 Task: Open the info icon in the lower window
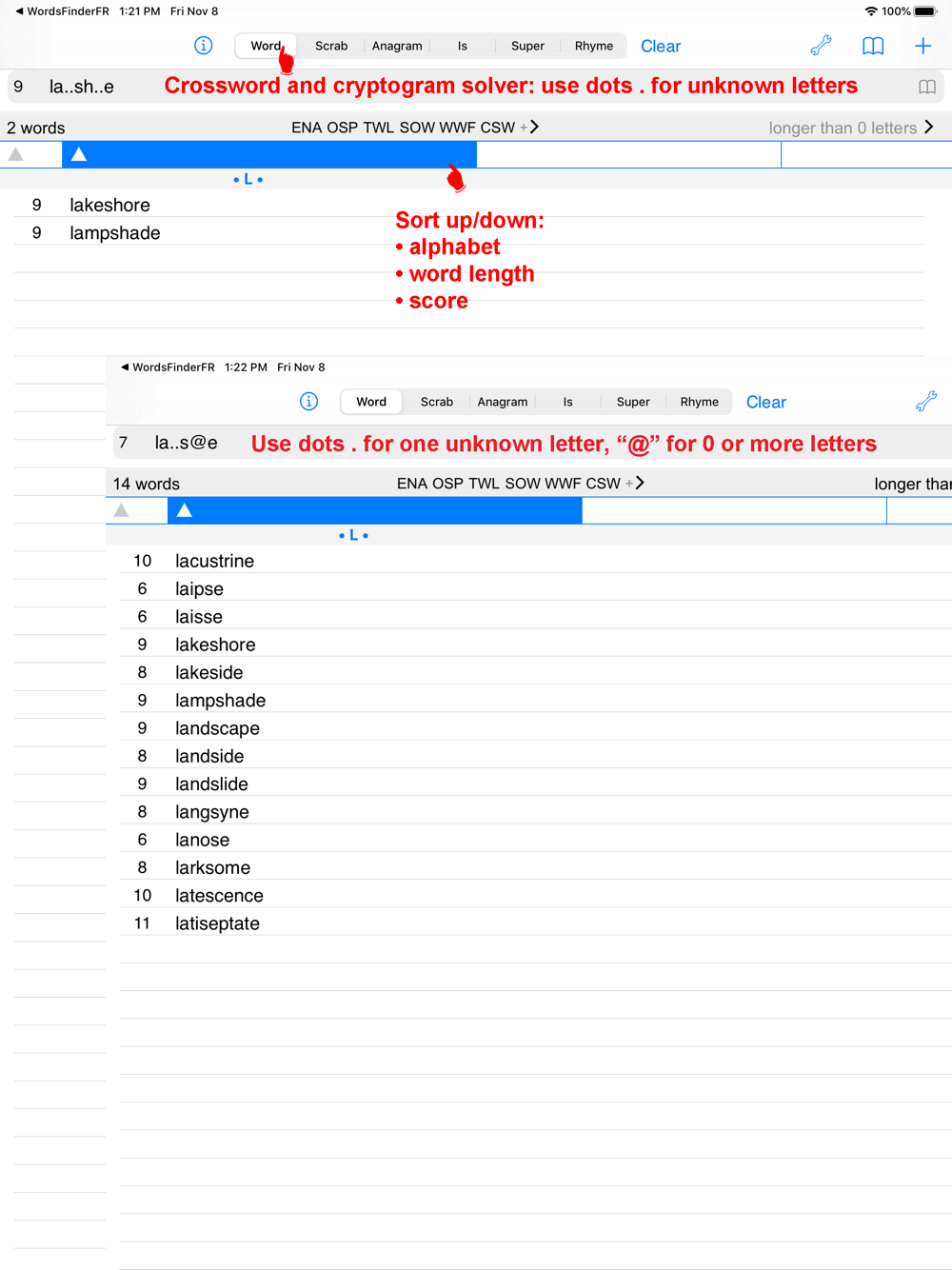[308, 402]
